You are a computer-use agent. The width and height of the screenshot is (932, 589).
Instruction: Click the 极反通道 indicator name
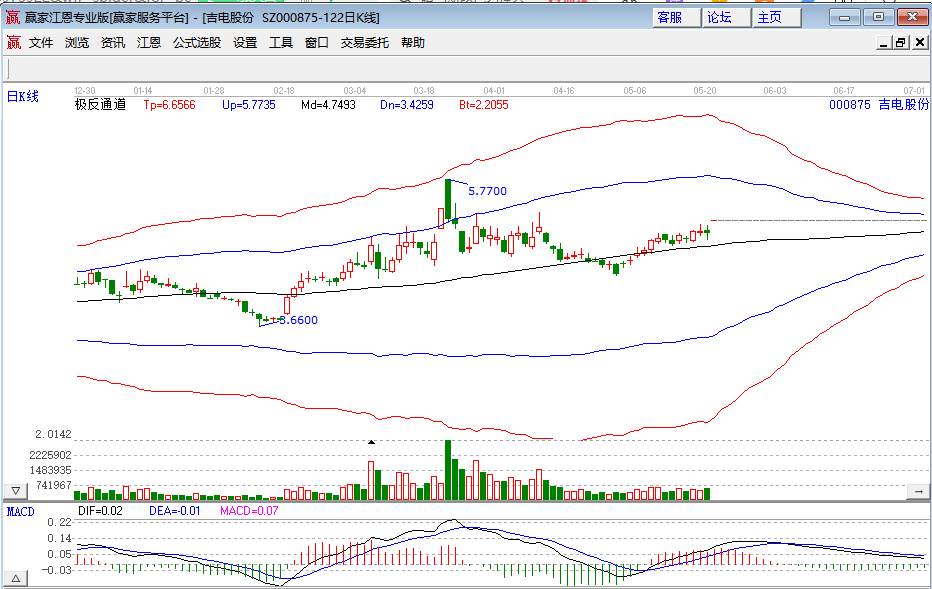100,104
